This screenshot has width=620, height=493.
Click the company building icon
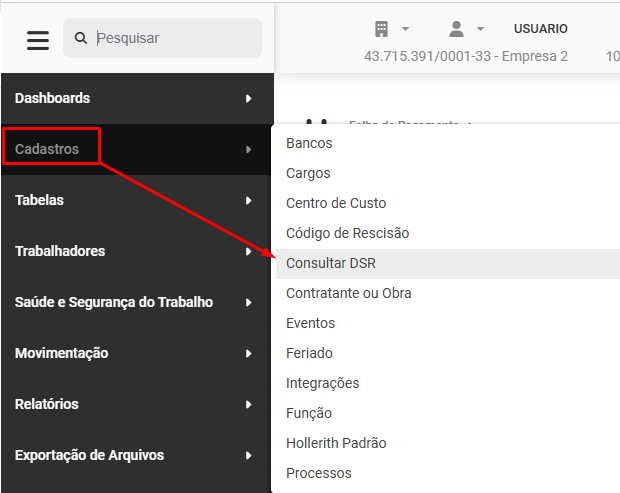point(381,28)
